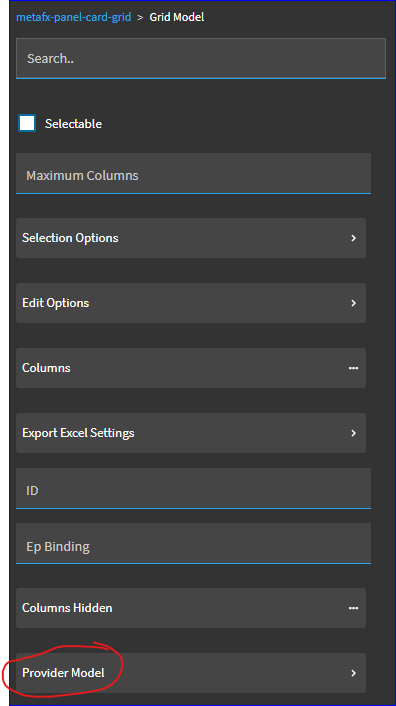The width and height of the screenshot is (396, 706).
Task: Open the Columns Hidden ellipsis icon
Action: (354, 608)
